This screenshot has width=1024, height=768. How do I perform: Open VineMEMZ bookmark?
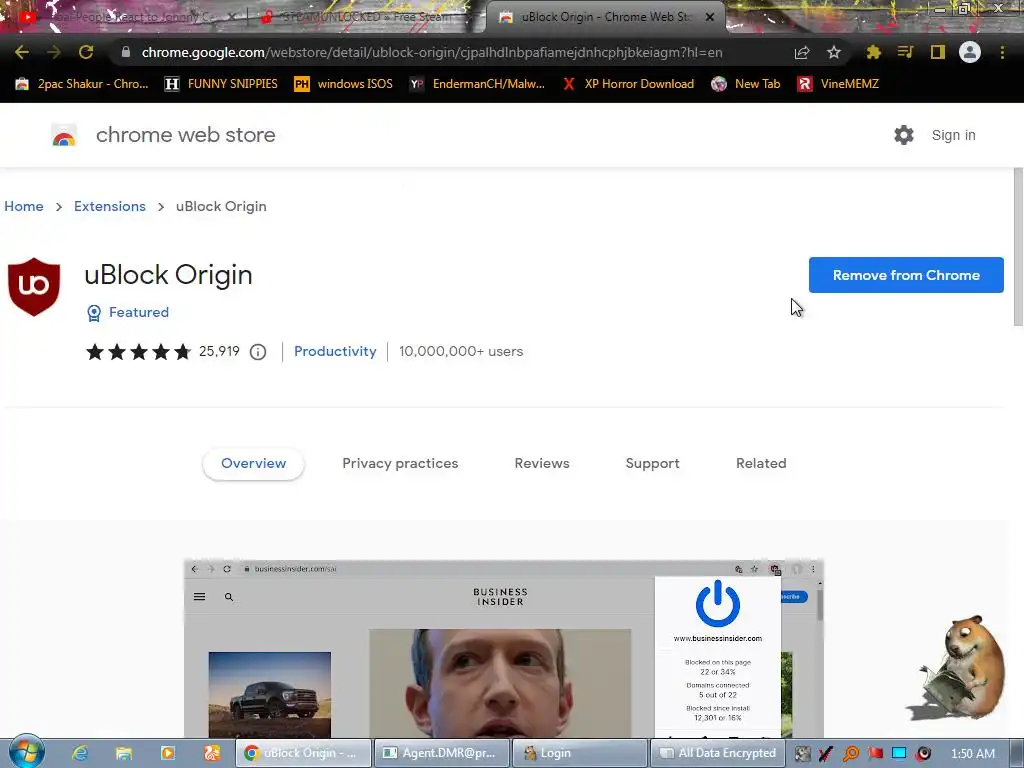[x=838, y=84]
